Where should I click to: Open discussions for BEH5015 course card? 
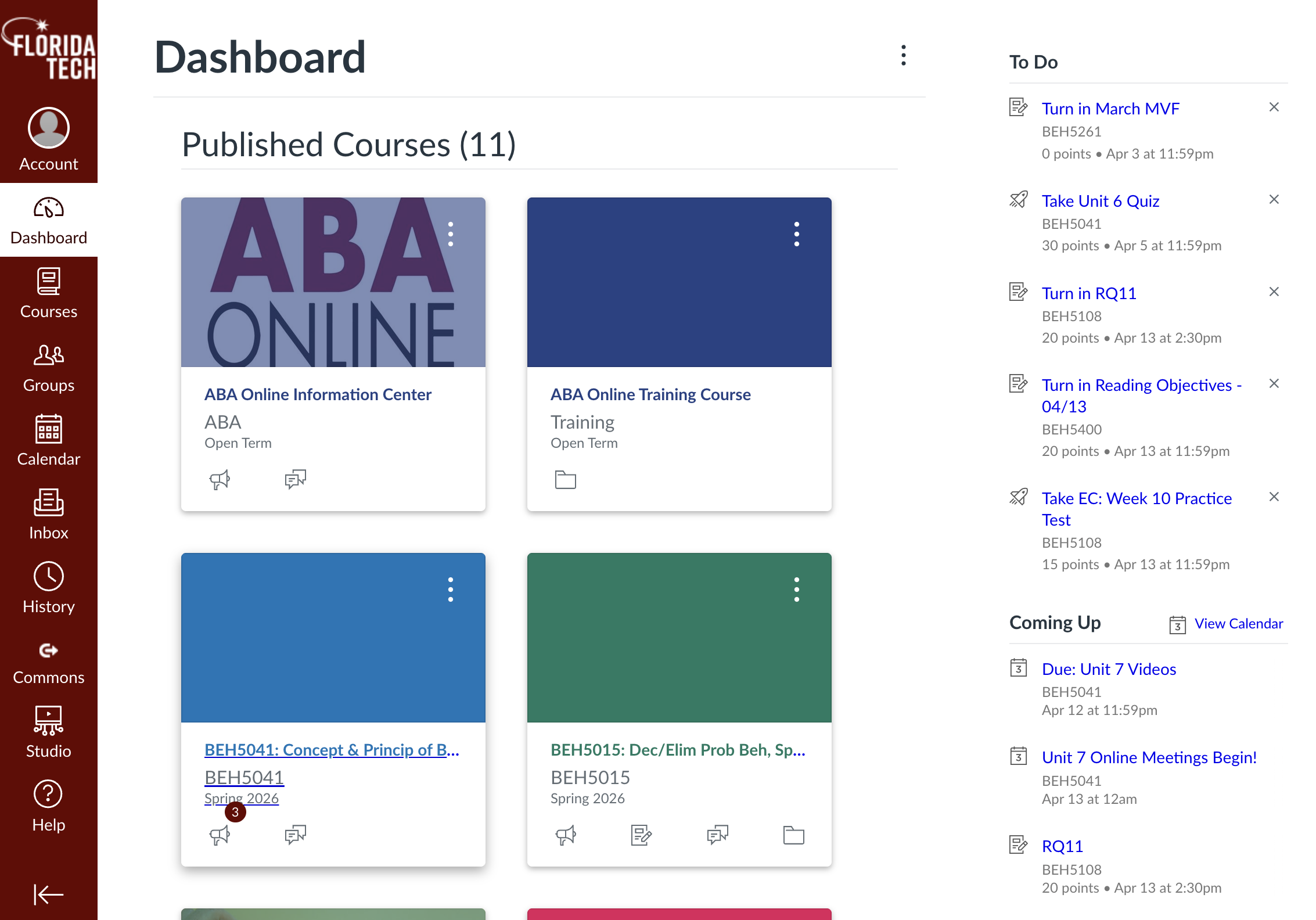(718, 835)
